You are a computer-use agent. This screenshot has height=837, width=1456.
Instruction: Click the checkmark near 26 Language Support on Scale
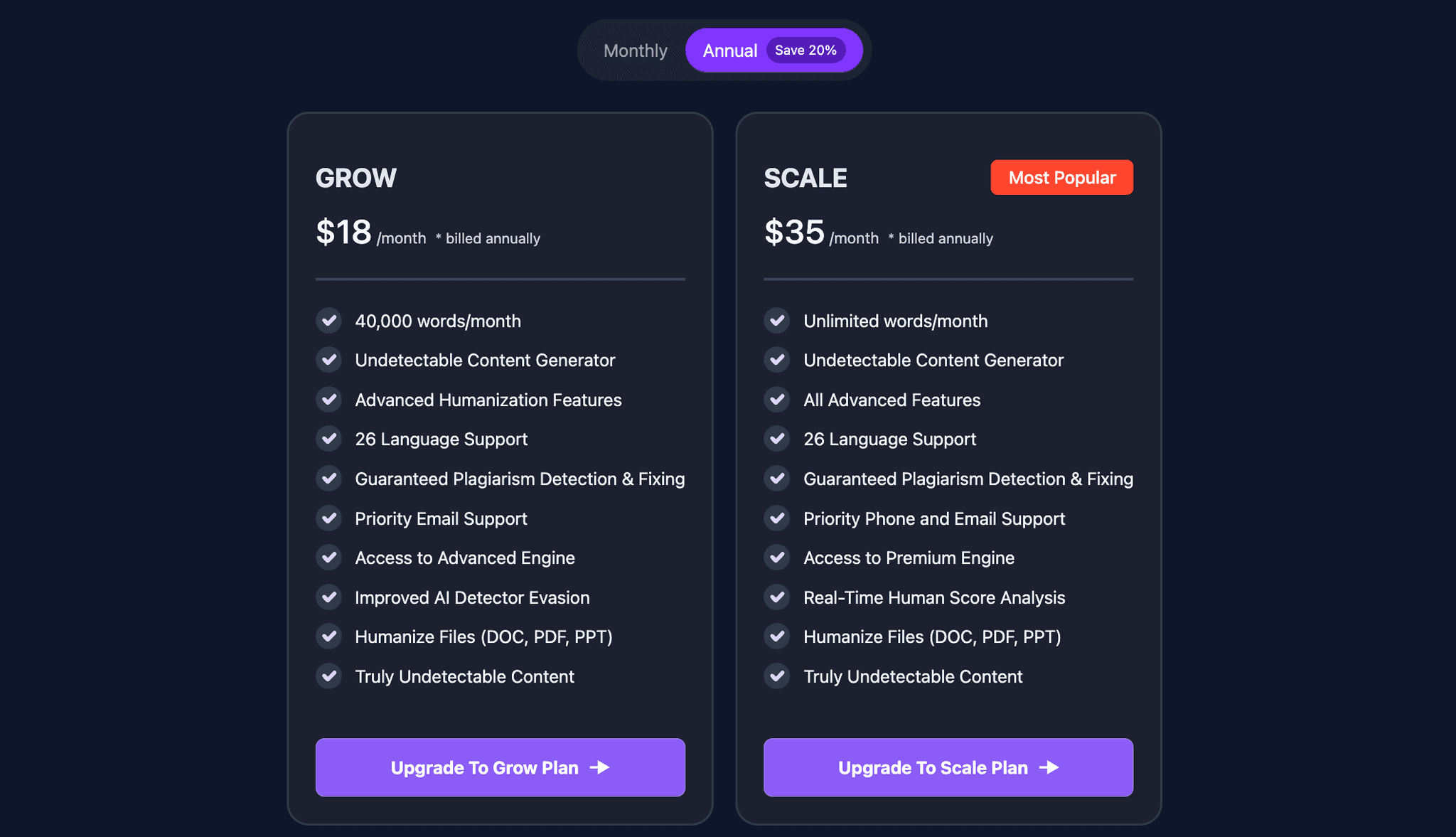(x=776, y=439)
